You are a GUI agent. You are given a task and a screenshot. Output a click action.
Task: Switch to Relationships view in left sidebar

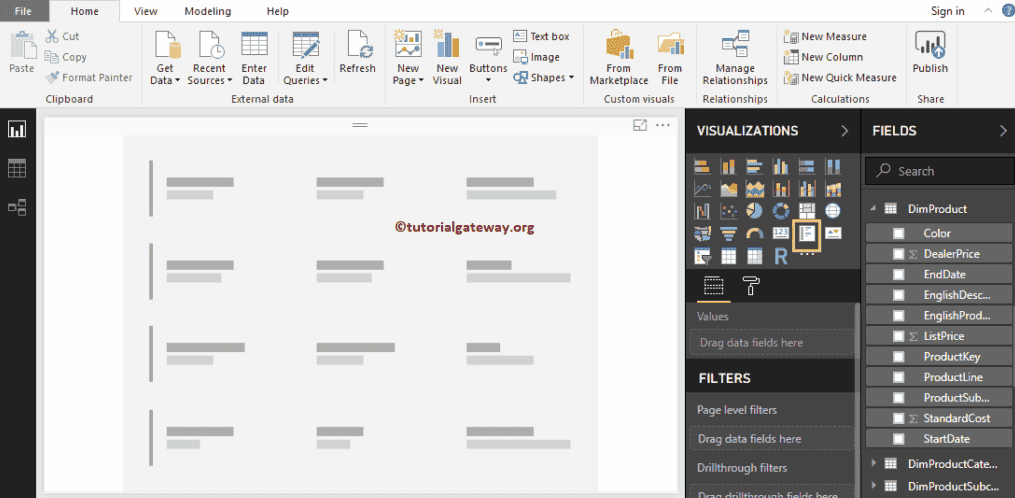coord(17,207)
